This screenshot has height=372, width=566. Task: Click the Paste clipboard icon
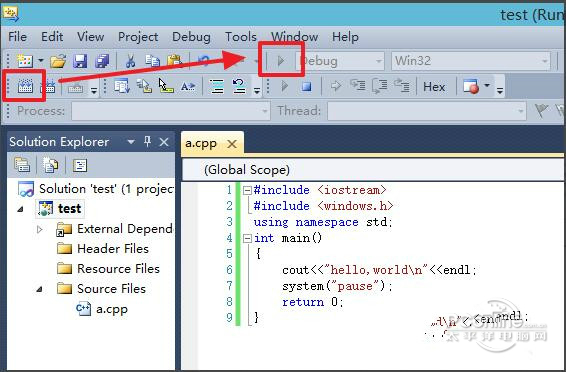pyautogui.click(x=175, y=61)
